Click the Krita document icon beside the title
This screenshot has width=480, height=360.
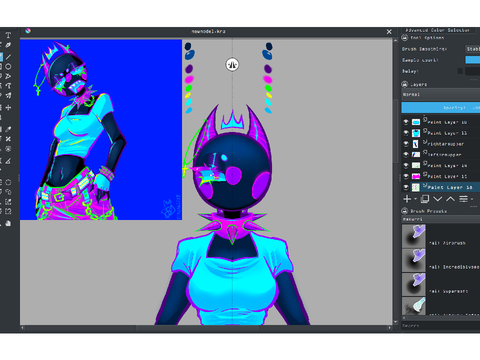point(28,31)
